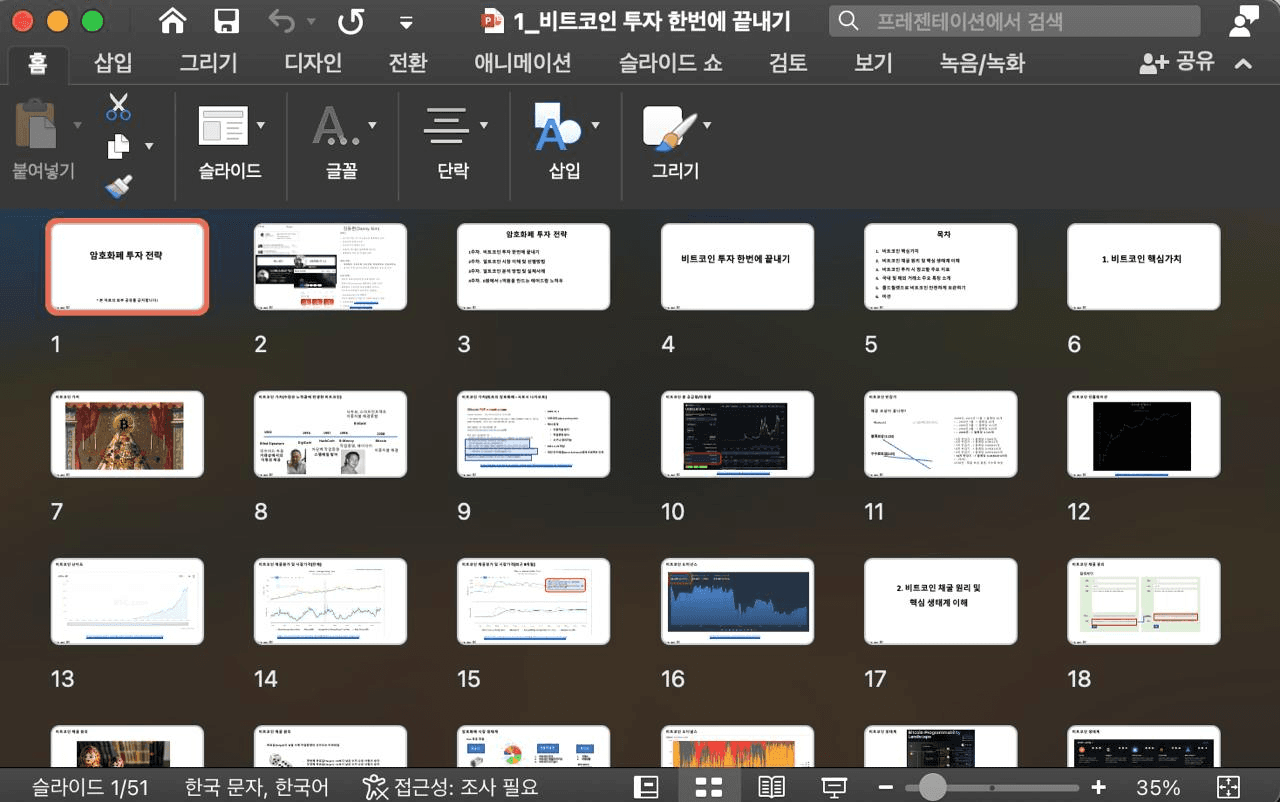This screenshot has height=802, width=1280.
Task: Open the 전환 ribbon tab
Action: (408, 63)
